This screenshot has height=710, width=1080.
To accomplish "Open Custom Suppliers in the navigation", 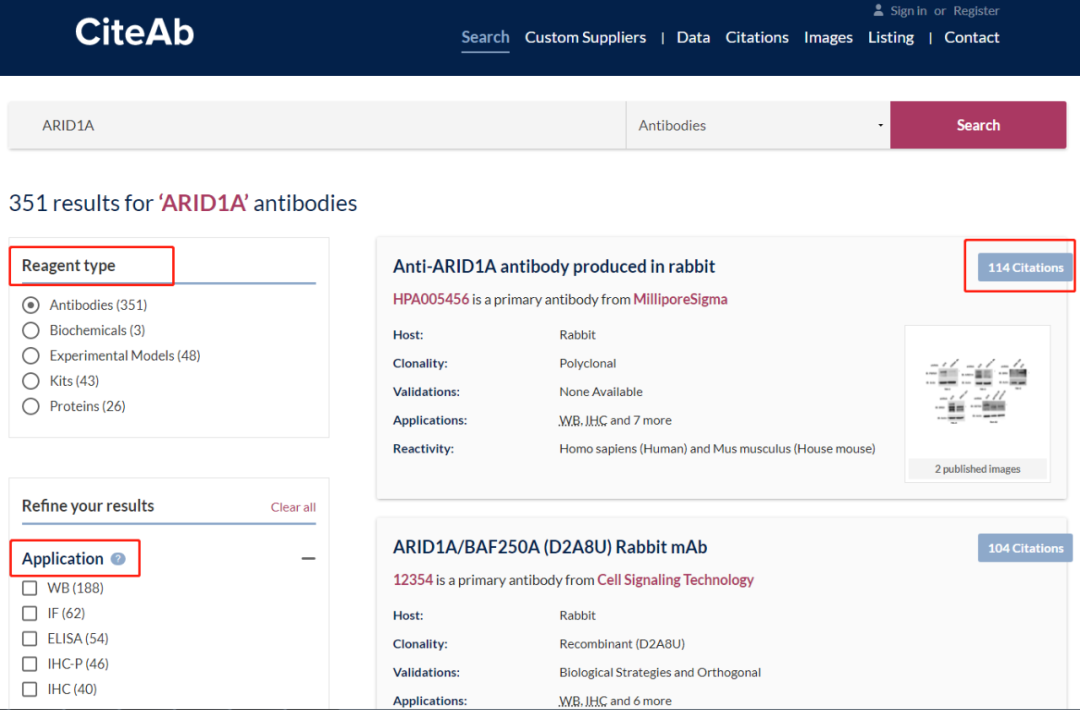I will (x=585, y=37).
